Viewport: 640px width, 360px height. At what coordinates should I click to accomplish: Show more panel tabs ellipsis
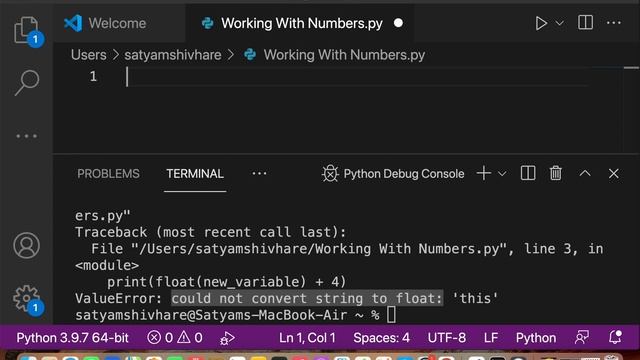(259, 174)
